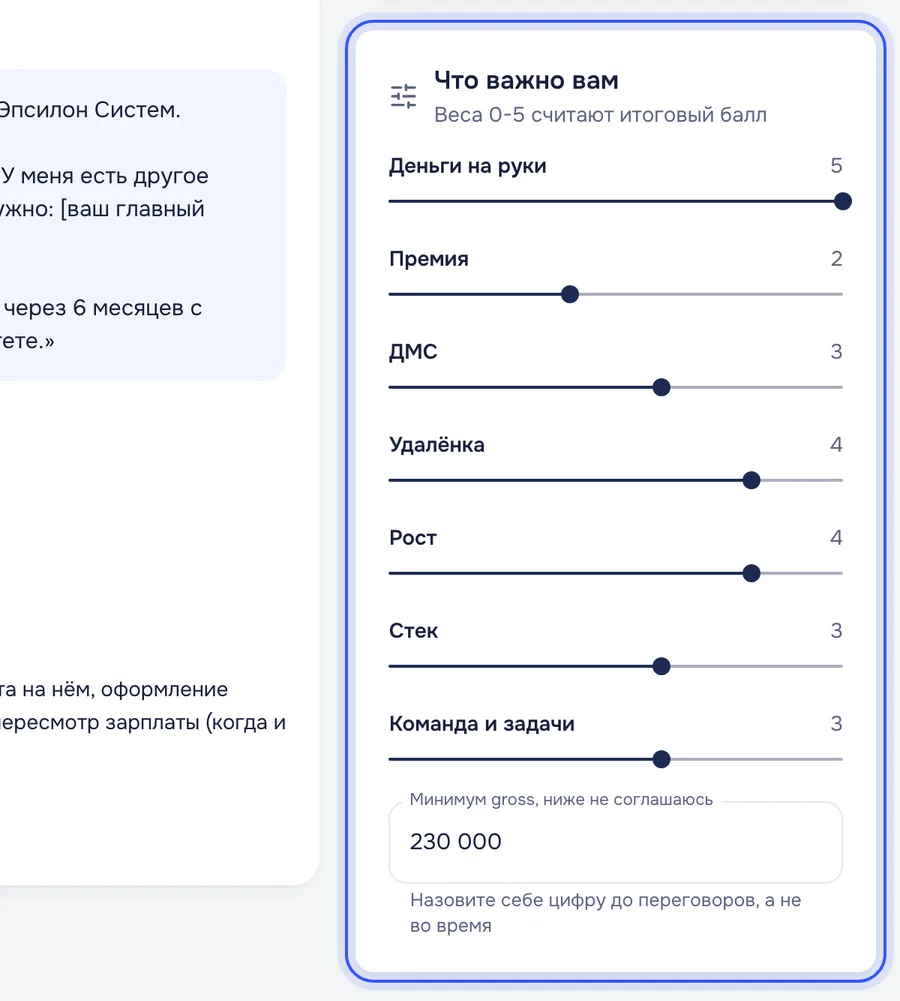Click the text 'Эпсилон Систем.' in left card

pos(89,110)
